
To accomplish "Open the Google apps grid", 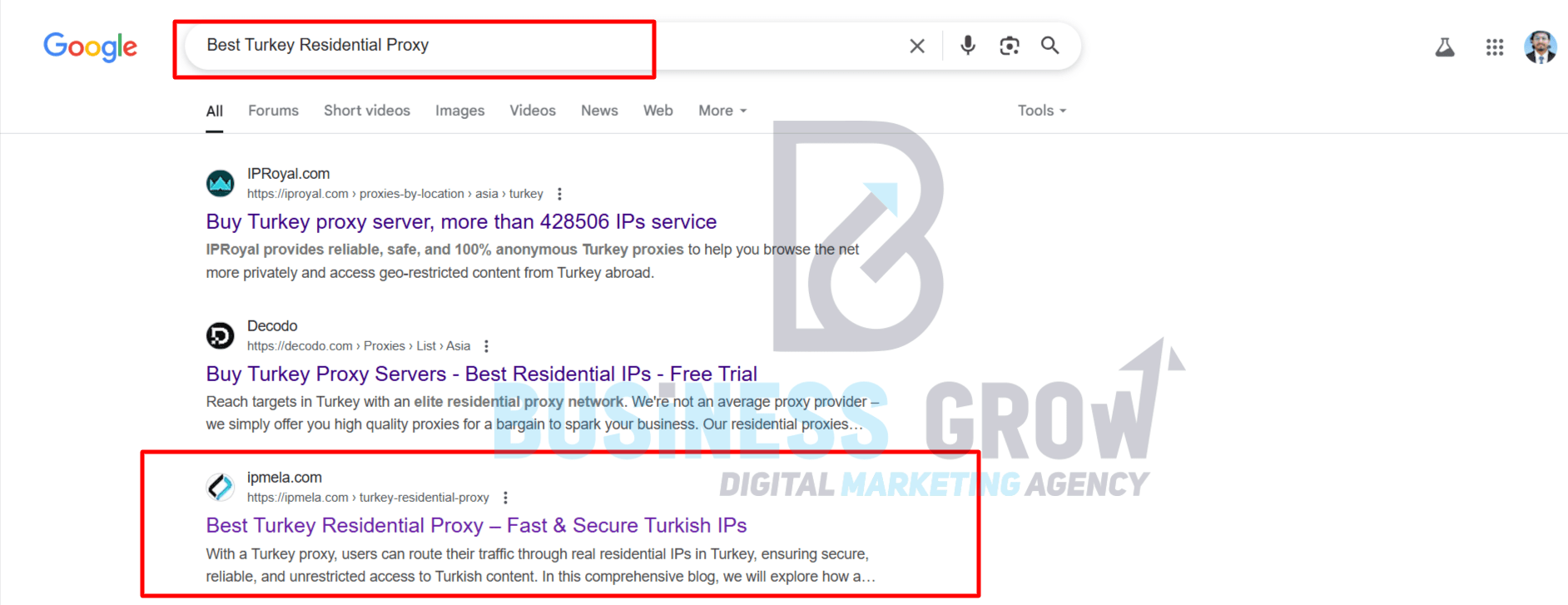I will tap(1495, 47).
